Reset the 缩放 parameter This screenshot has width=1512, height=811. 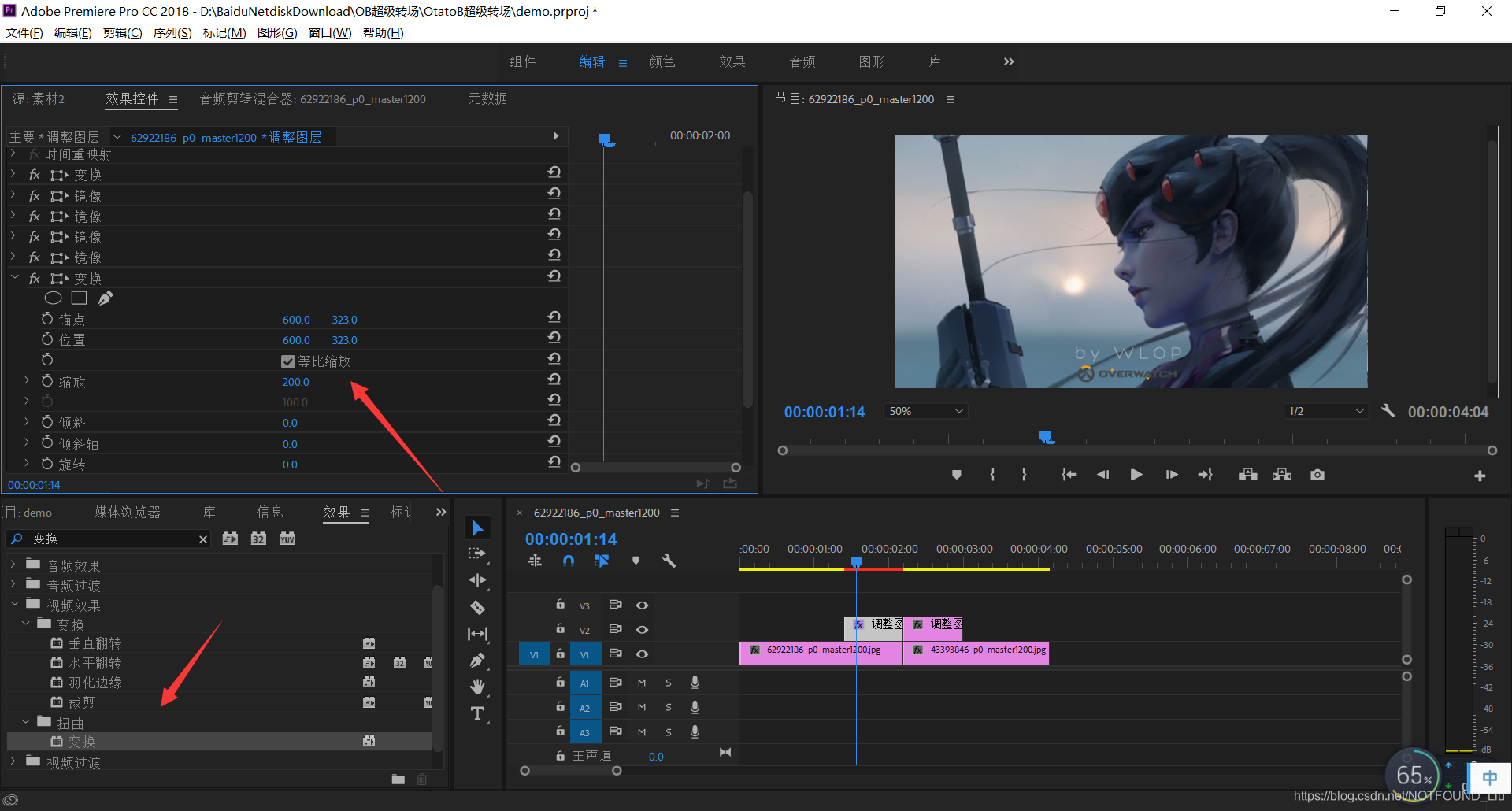[x=554, y=380]
